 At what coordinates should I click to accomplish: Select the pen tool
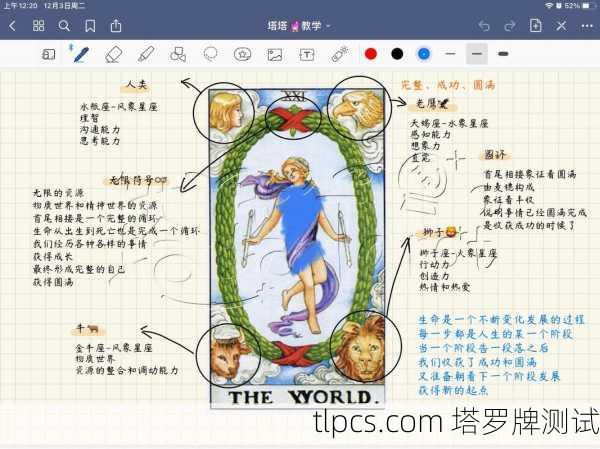[x=80, y=54]
